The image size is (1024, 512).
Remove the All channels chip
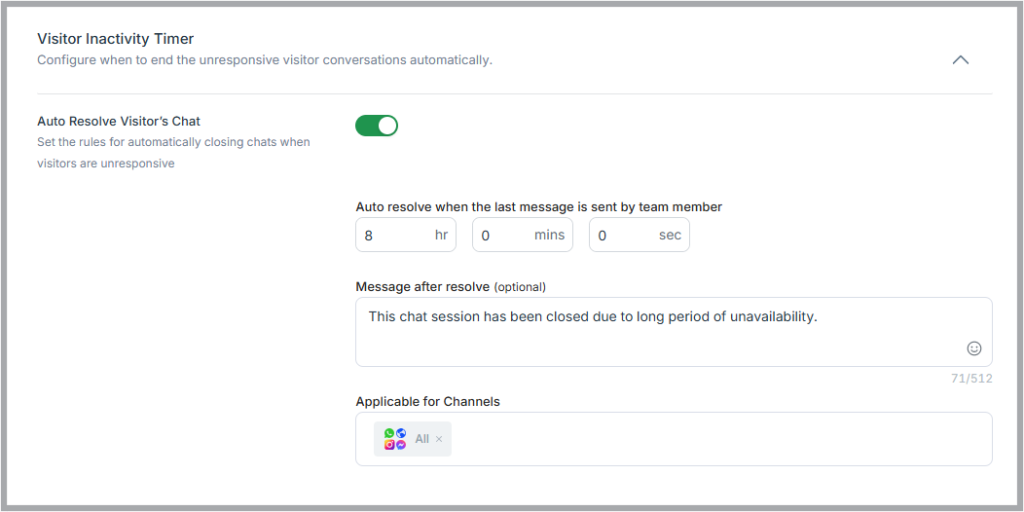[x=439, y=439]
